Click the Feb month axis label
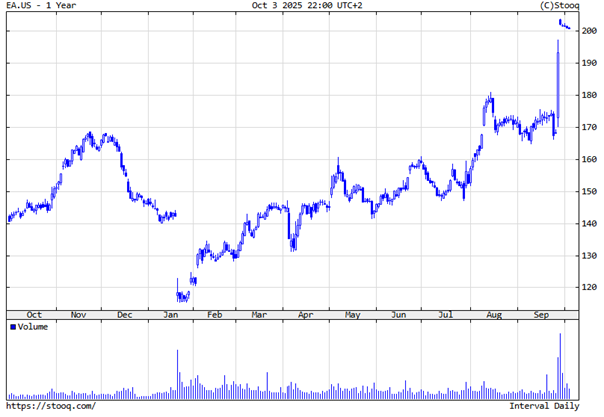Screen dimensions: 604x417 (216, 314)
